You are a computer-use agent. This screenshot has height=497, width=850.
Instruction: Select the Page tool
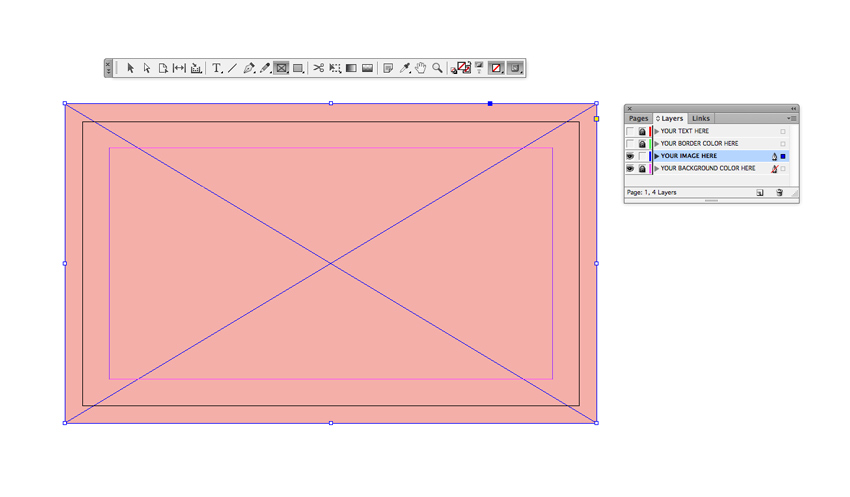(x=163, y=68)
